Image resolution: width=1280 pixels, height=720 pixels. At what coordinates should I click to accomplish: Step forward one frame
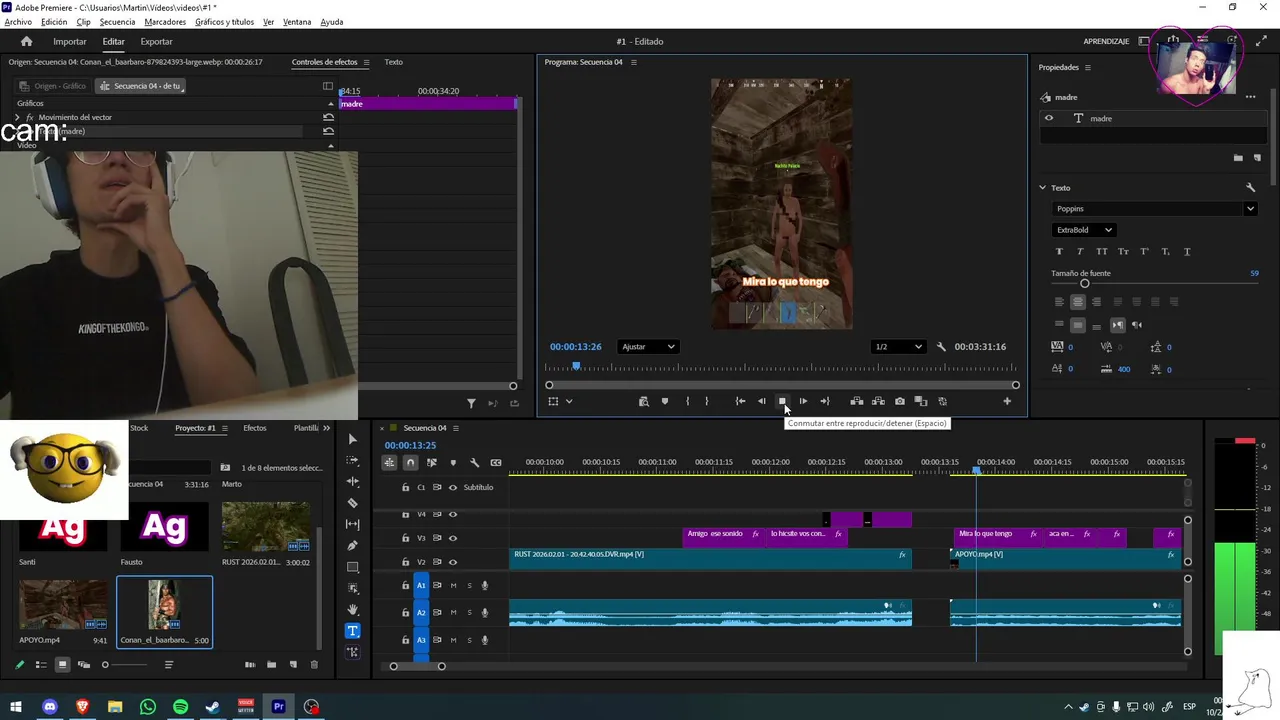(803, 402)
